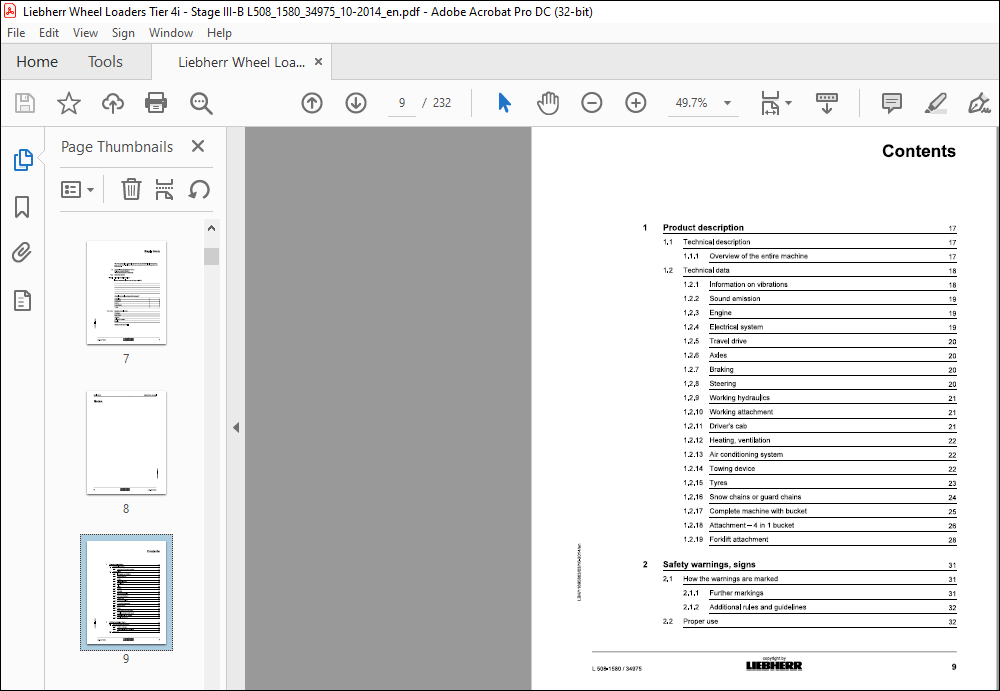Image resolution: width=1000 pixels, height=691 pixels.
Task: Switch to the Tools tab
Action: (x=105, y=62)
